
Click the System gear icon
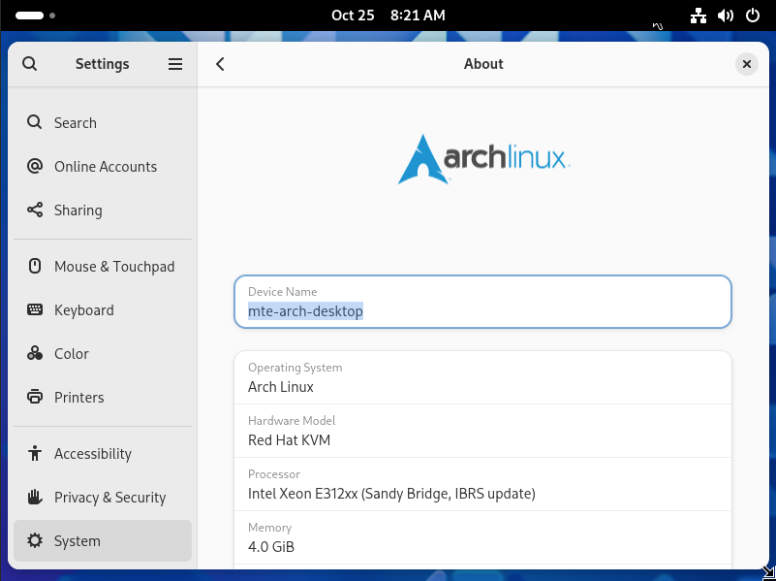click(34, 540)
